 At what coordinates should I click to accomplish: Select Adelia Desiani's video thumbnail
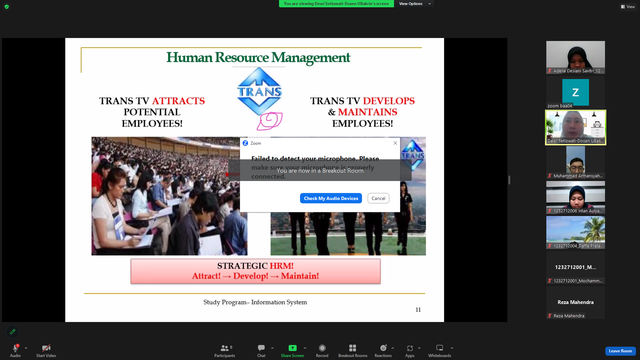tap(576, 57)
